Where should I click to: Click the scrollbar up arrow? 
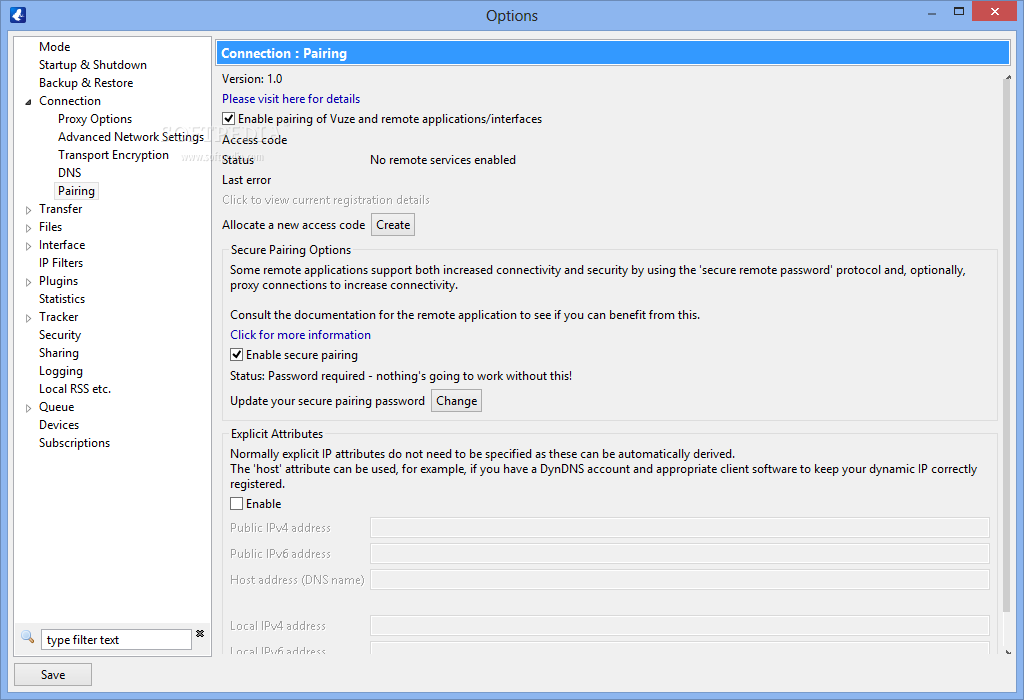point(1007,76)
